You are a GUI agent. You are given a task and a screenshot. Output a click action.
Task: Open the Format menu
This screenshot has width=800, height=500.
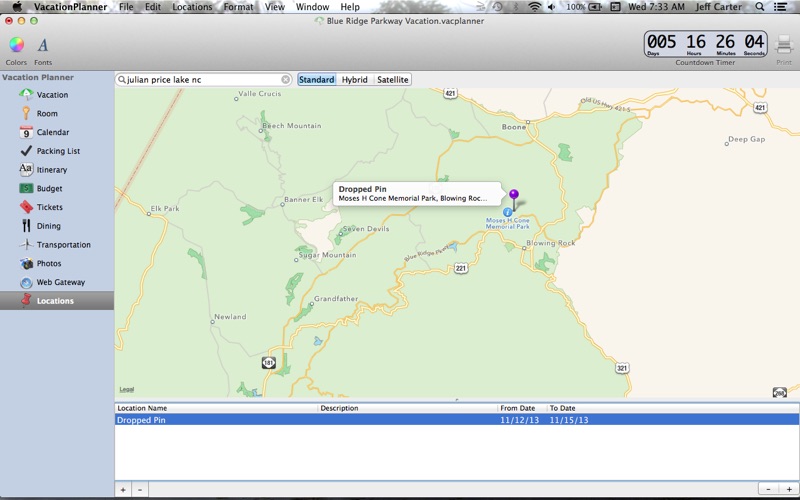coord(238,7)
